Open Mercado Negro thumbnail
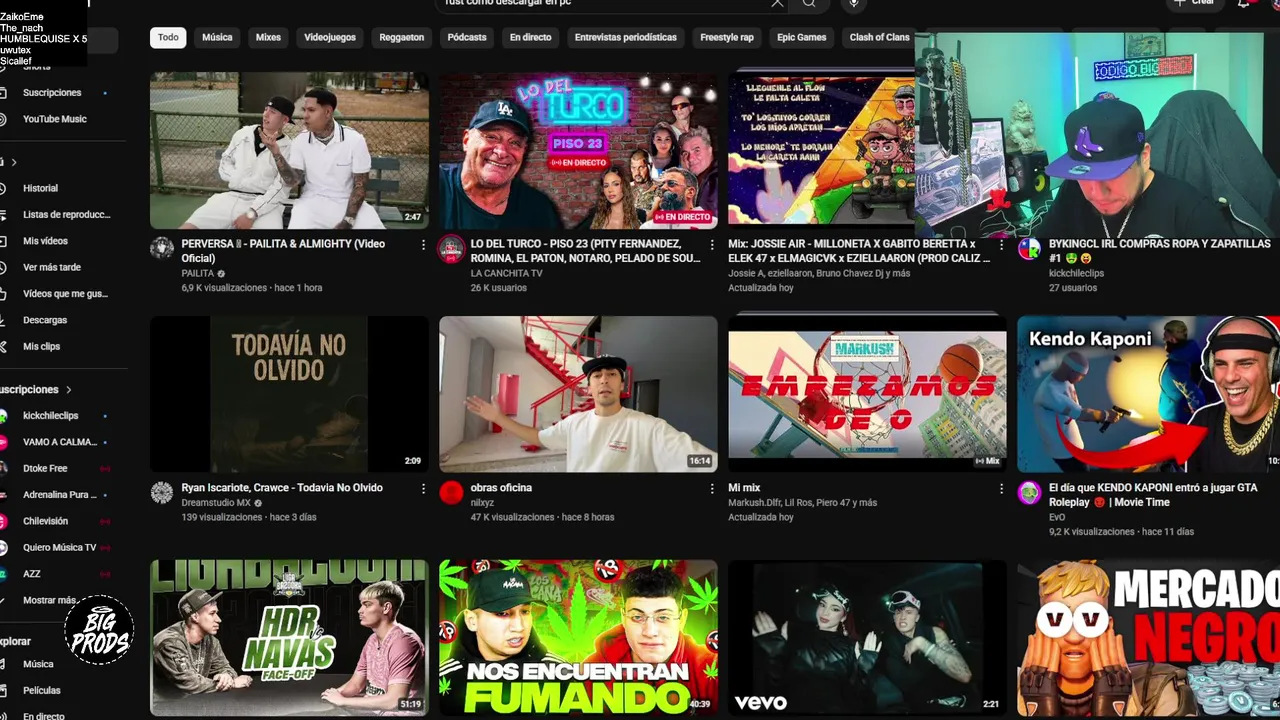Viewport: 1280px width, 720px height. 1148,638
